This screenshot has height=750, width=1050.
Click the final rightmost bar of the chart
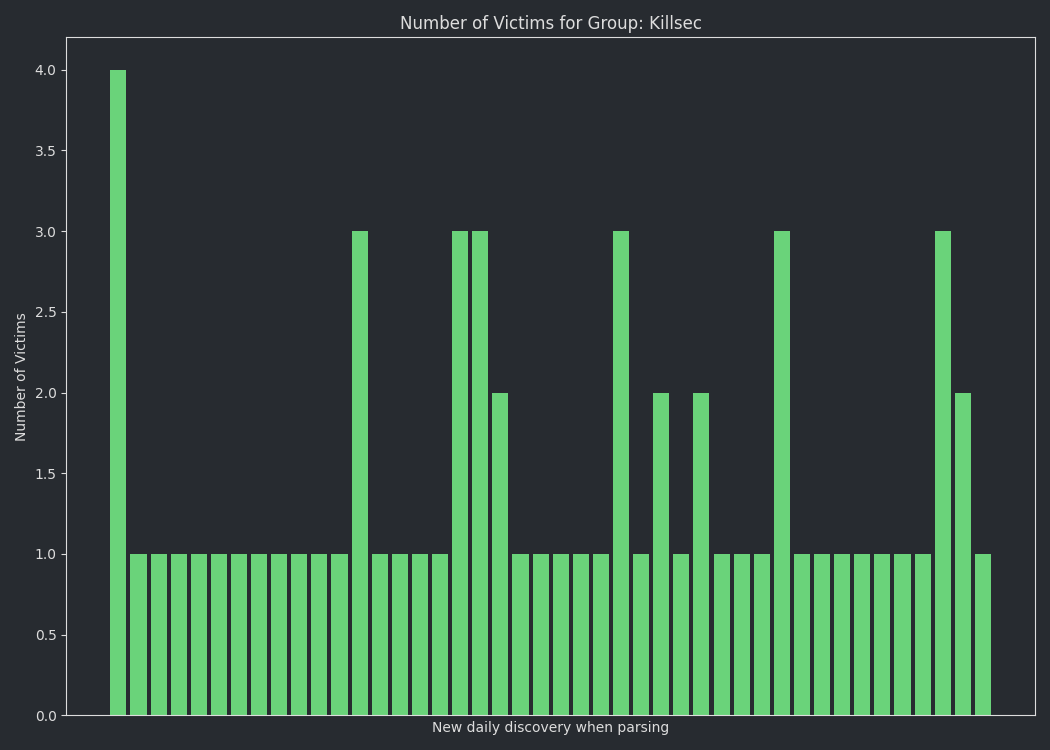(983, 635)
